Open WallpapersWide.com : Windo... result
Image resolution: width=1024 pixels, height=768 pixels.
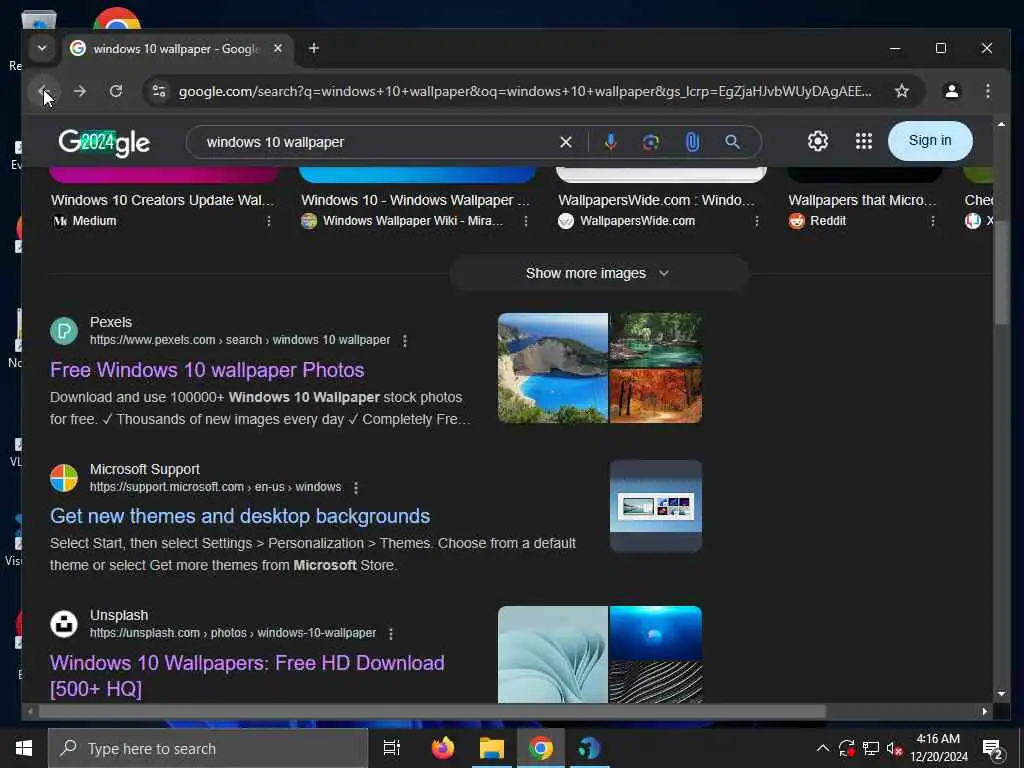656,200
